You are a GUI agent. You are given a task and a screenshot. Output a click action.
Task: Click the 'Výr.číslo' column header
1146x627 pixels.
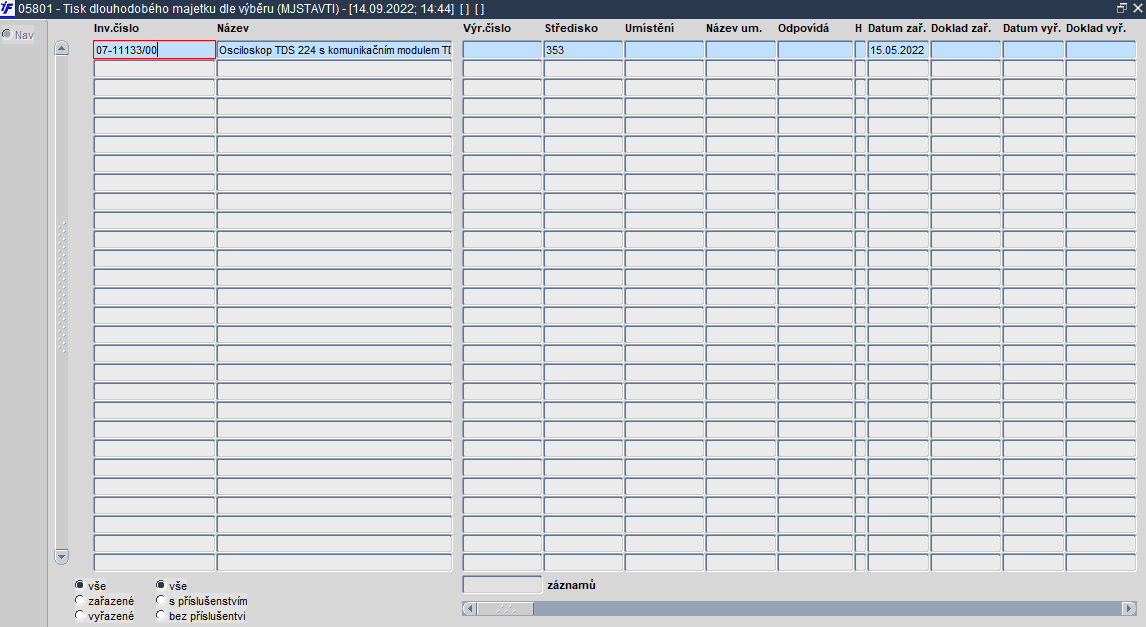[487, 28]
